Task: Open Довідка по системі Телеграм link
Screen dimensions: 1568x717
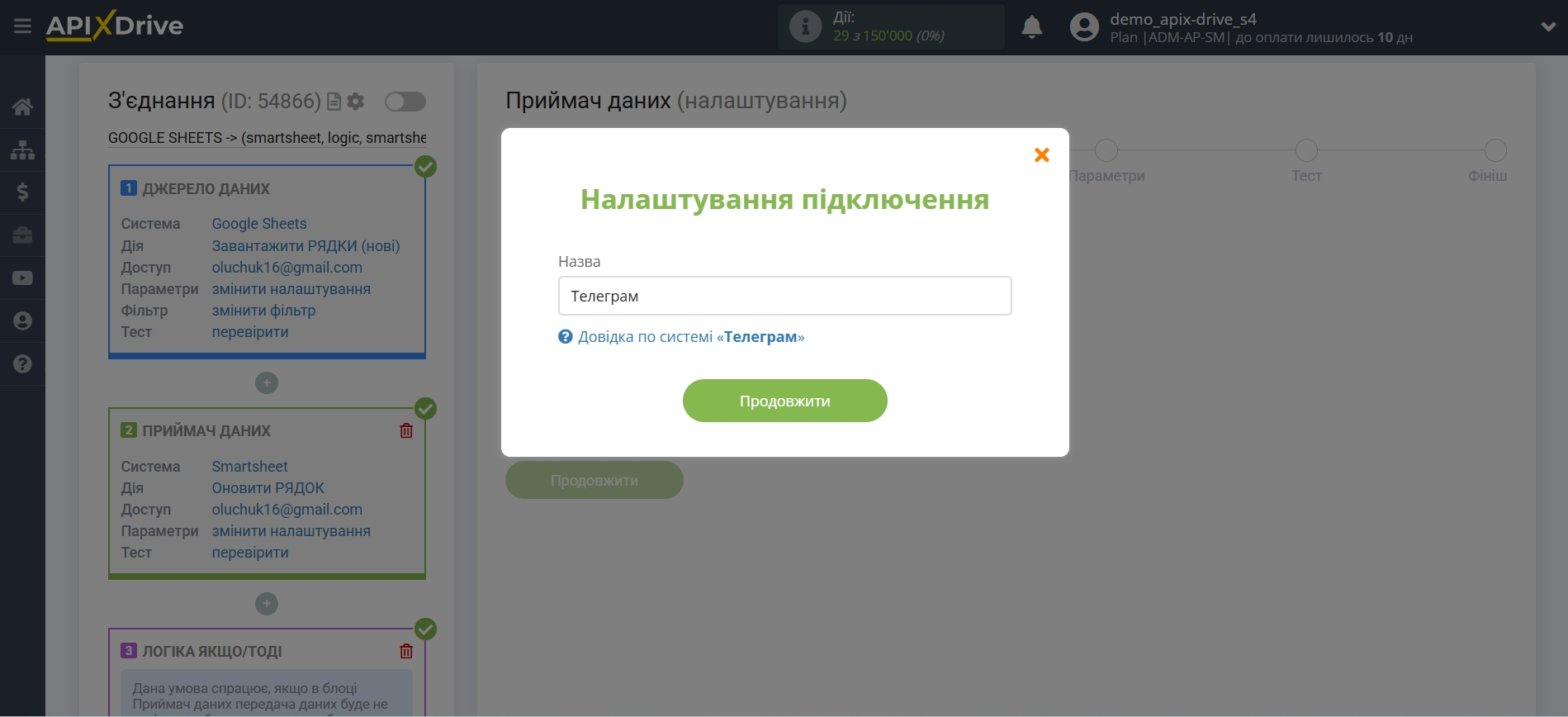Action: pyautogui.click(x=691, y=337)
